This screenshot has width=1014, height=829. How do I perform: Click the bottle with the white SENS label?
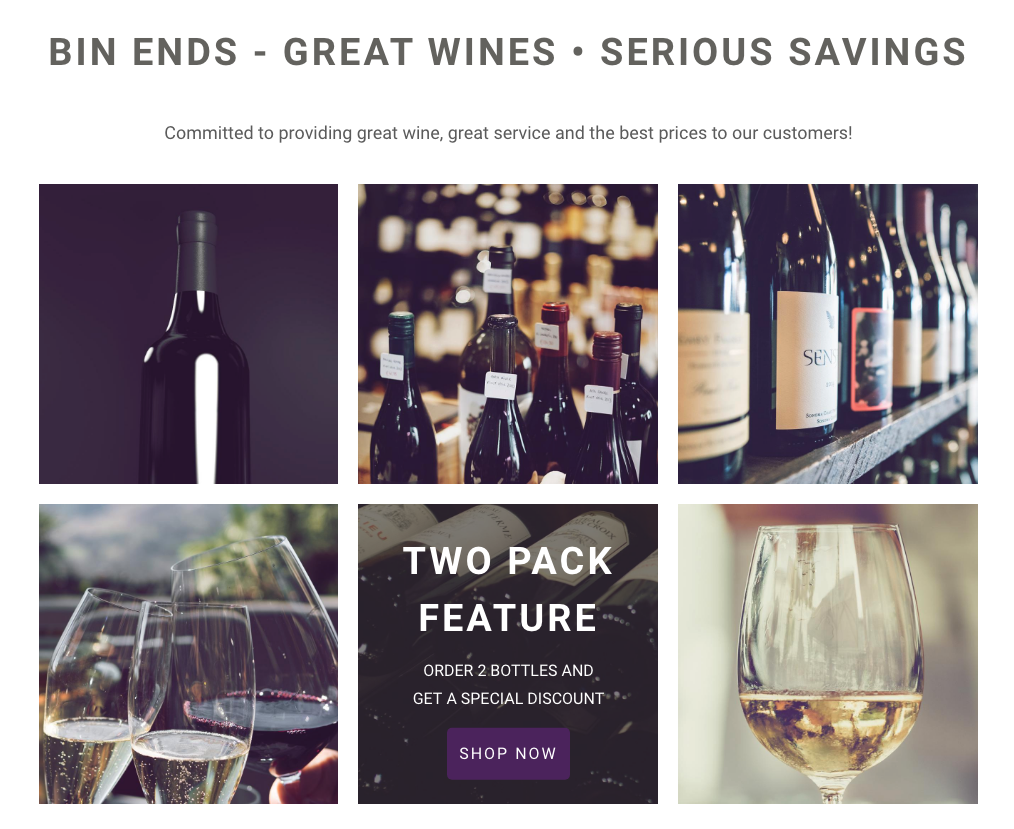tap(799, 323)
